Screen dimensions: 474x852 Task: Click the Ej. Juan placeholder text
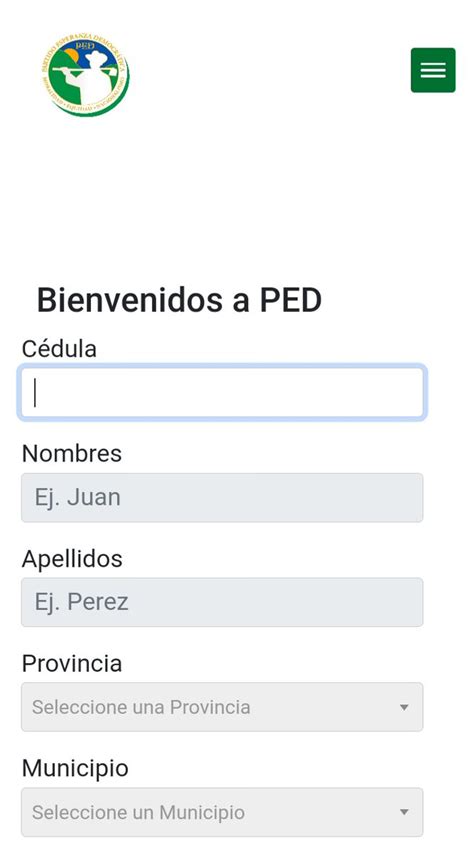point(78,498)
